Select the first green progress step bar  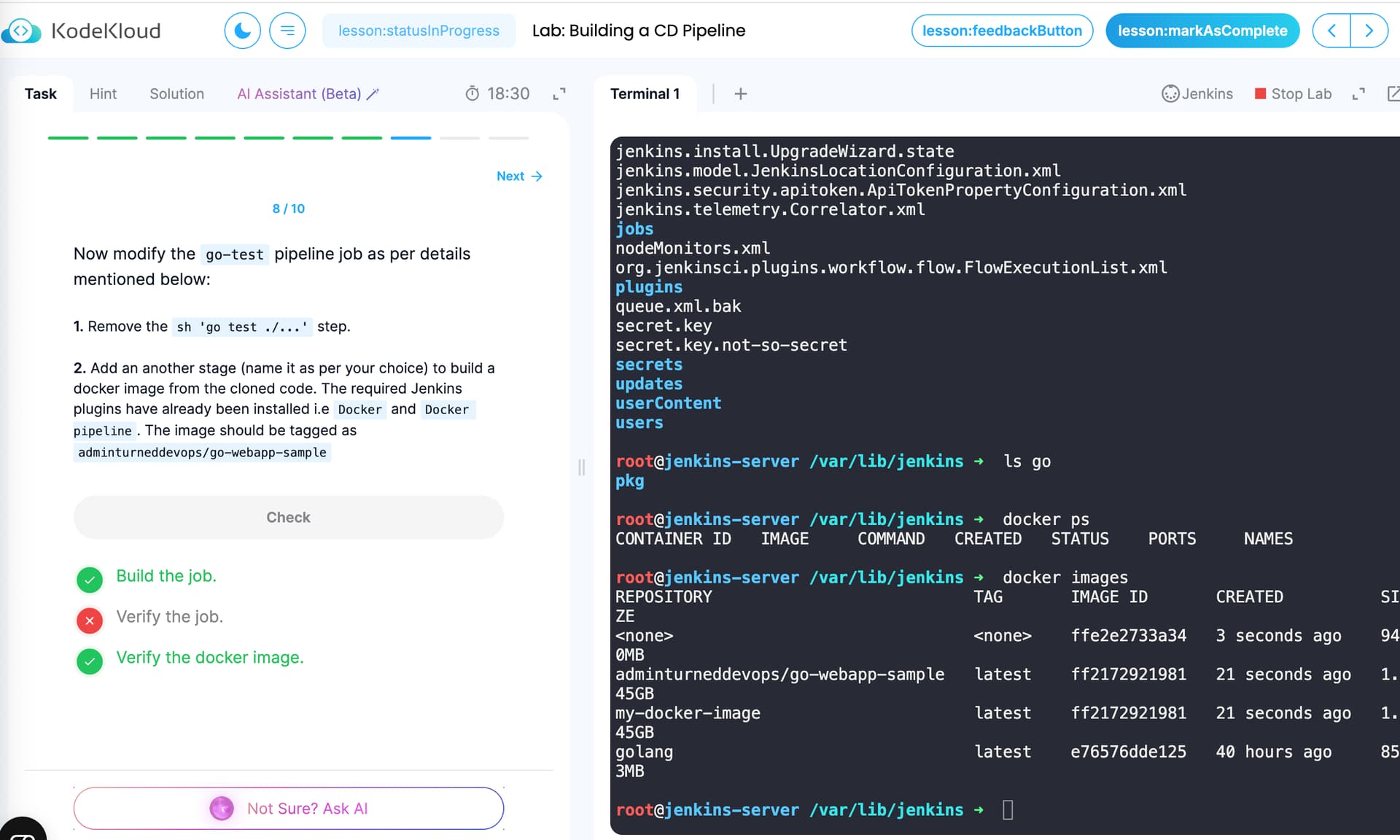point(68,138)
